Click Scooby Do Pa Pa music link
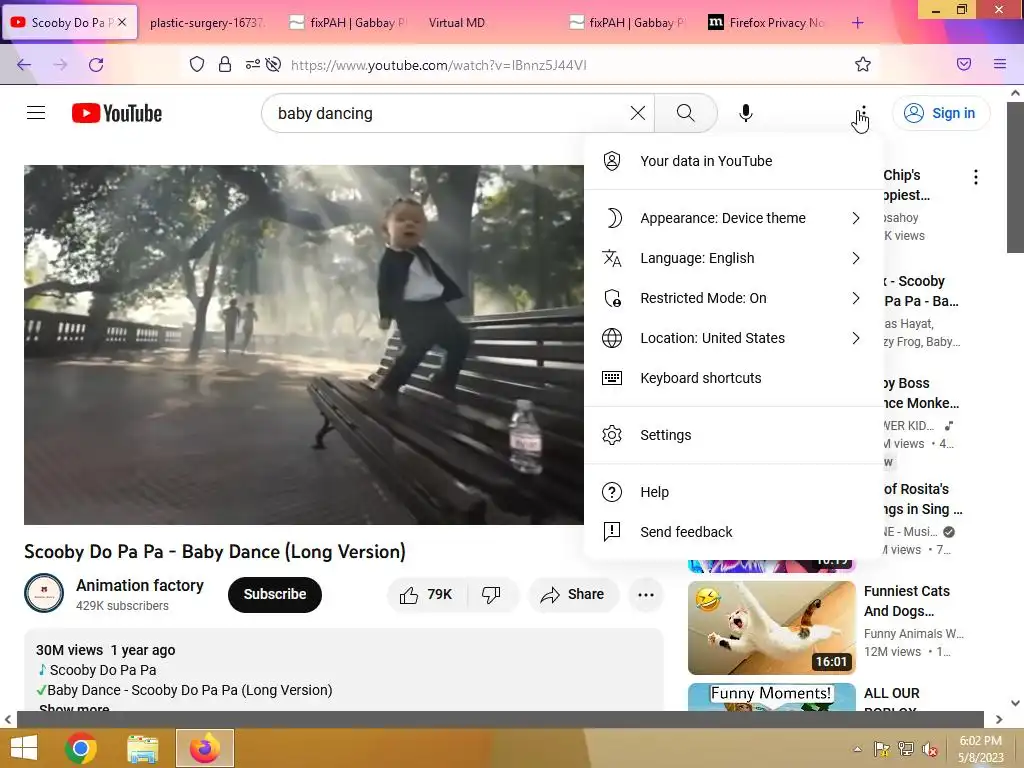Viewport: 1024px width, 768px height. [x=103, y=670]
